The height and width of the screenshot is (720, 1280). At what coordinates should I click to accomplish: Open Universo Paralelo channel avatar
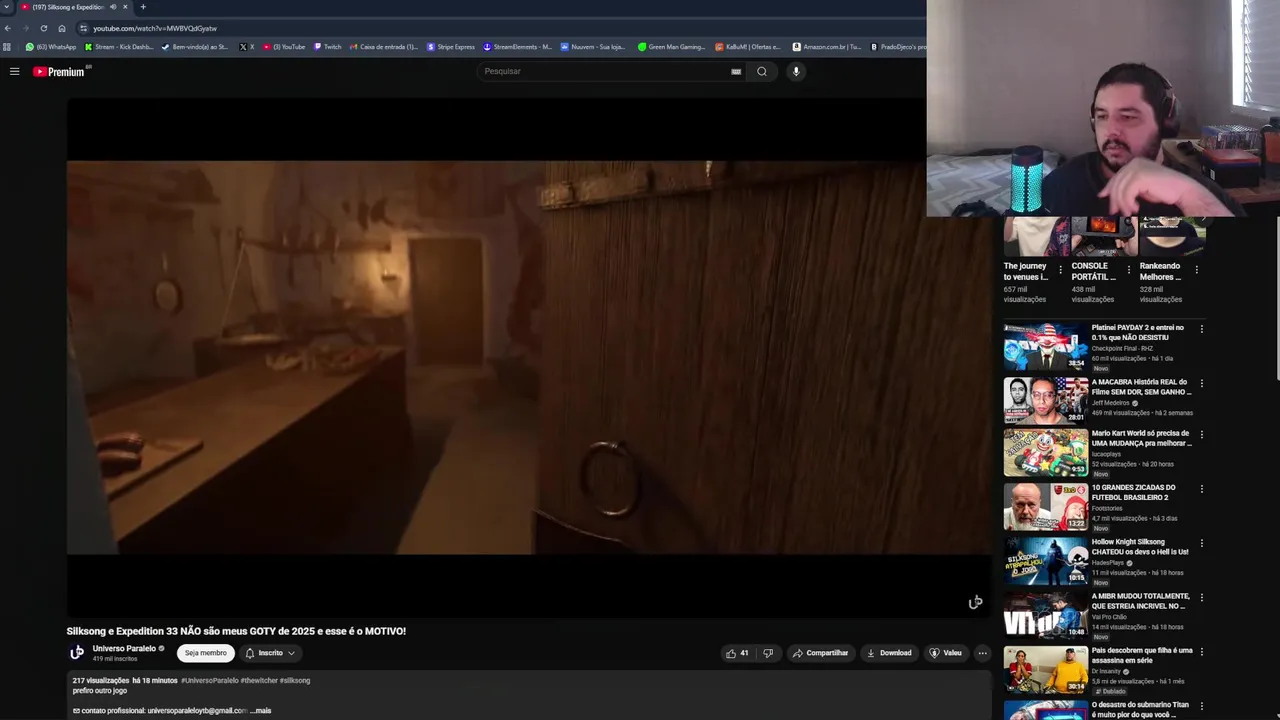pos(77,653)
